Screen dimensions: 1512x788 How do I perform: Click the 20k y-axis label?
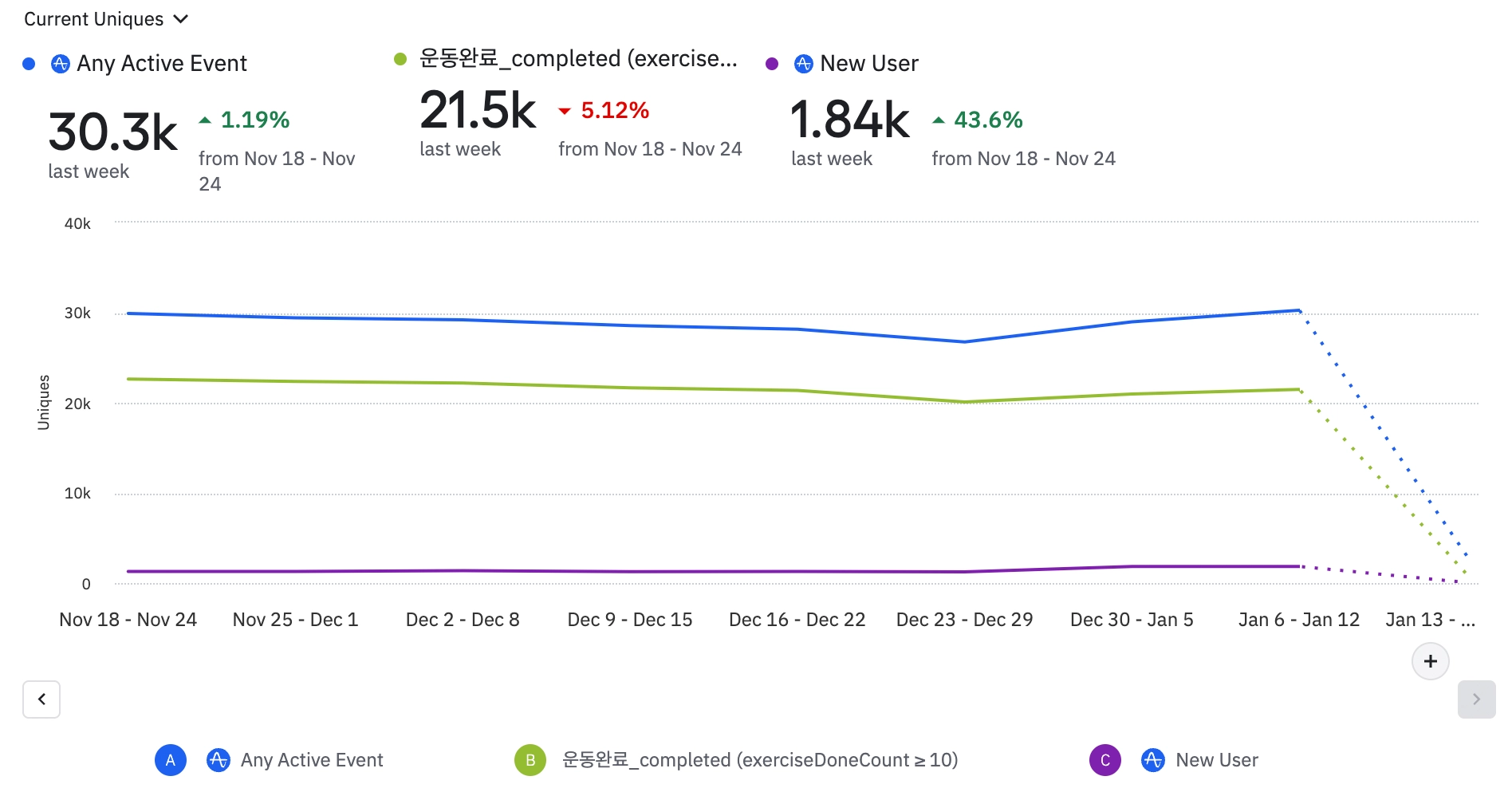point(77,404)
